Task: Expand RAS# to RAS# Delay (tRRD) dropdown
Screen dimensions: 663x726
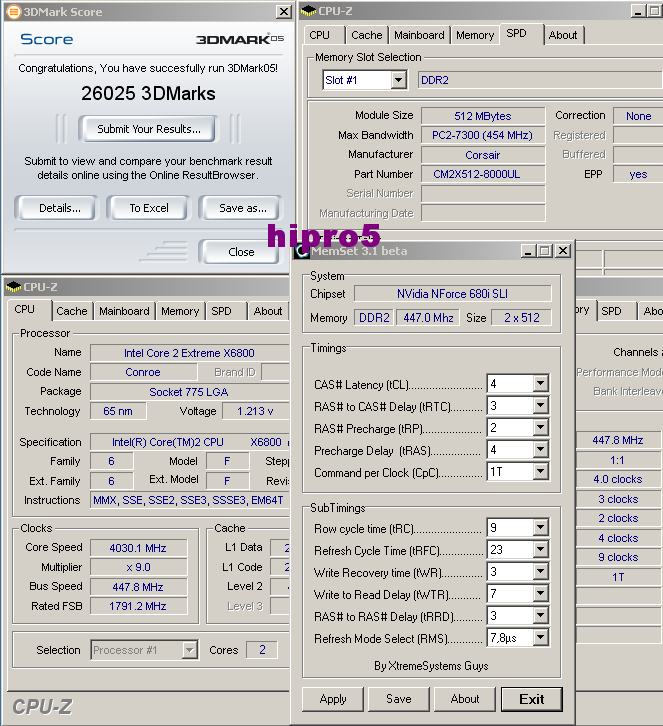Action: coord(540,616)
